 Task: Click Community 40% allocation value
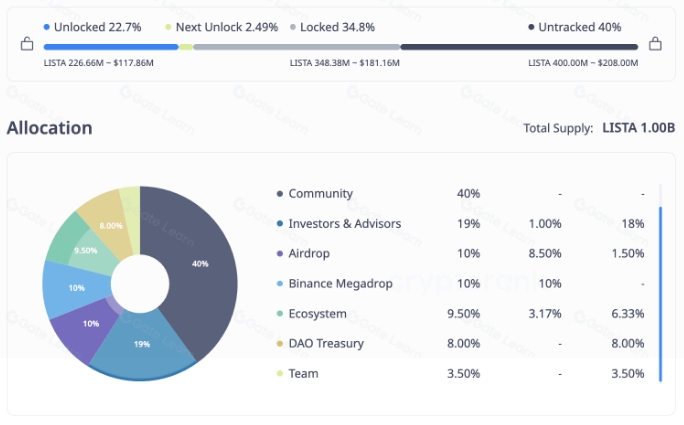[469, 193]
